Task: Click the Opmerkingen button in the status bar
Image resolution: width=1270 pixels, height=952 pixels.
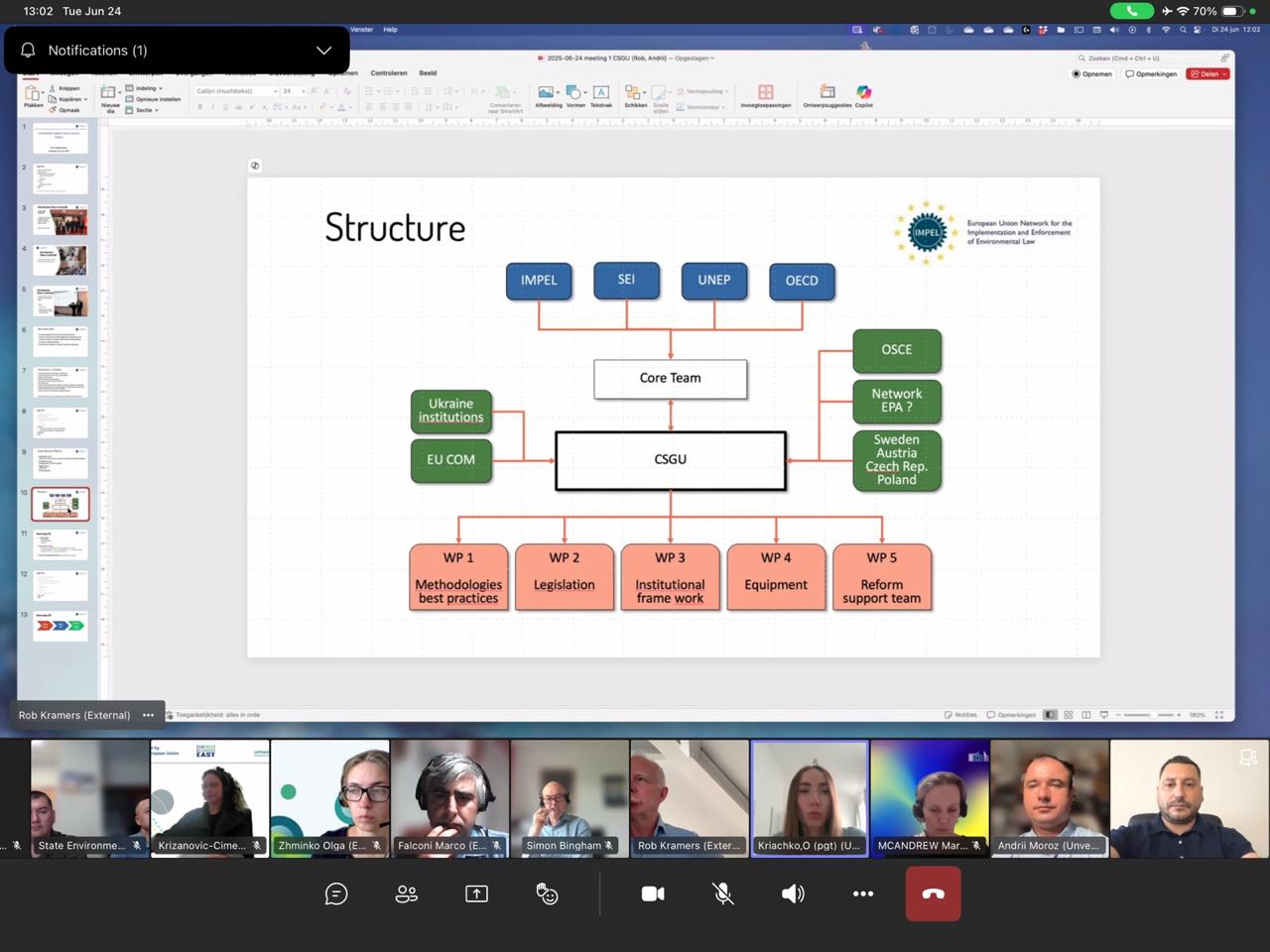Action: (1012, 715)
